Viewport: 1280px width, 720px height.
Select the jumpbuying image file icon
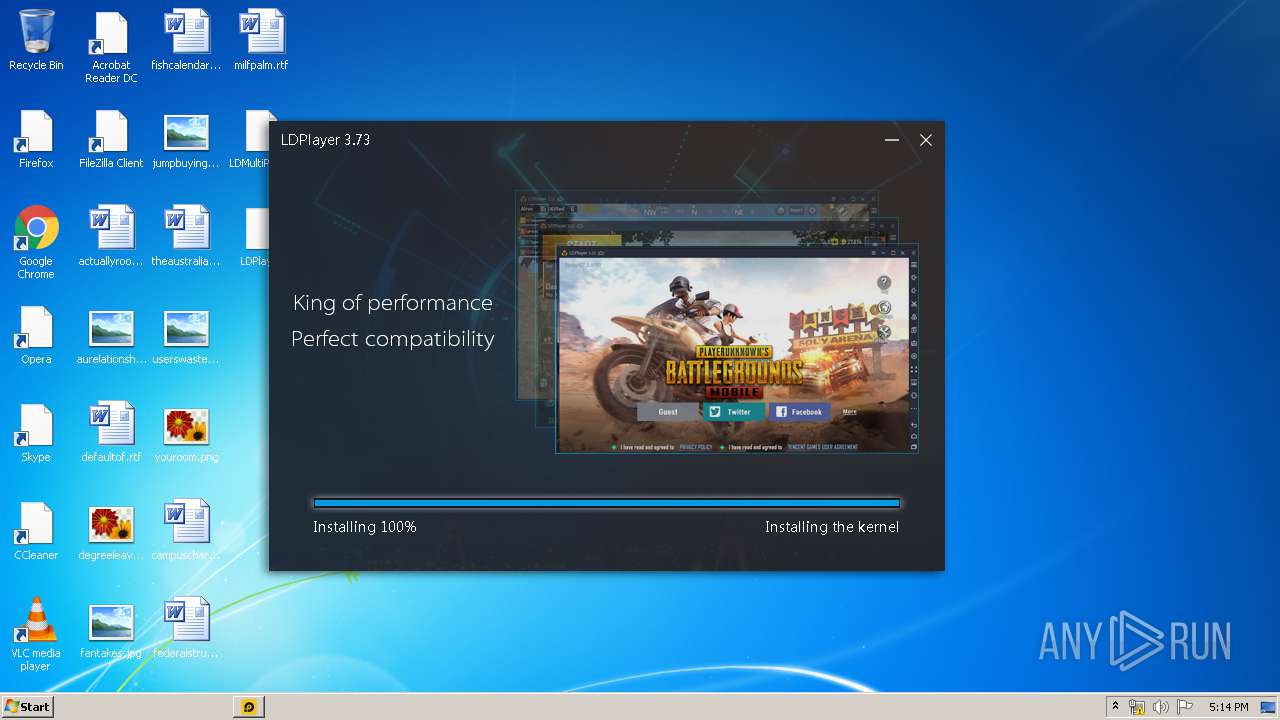(186, 139)
